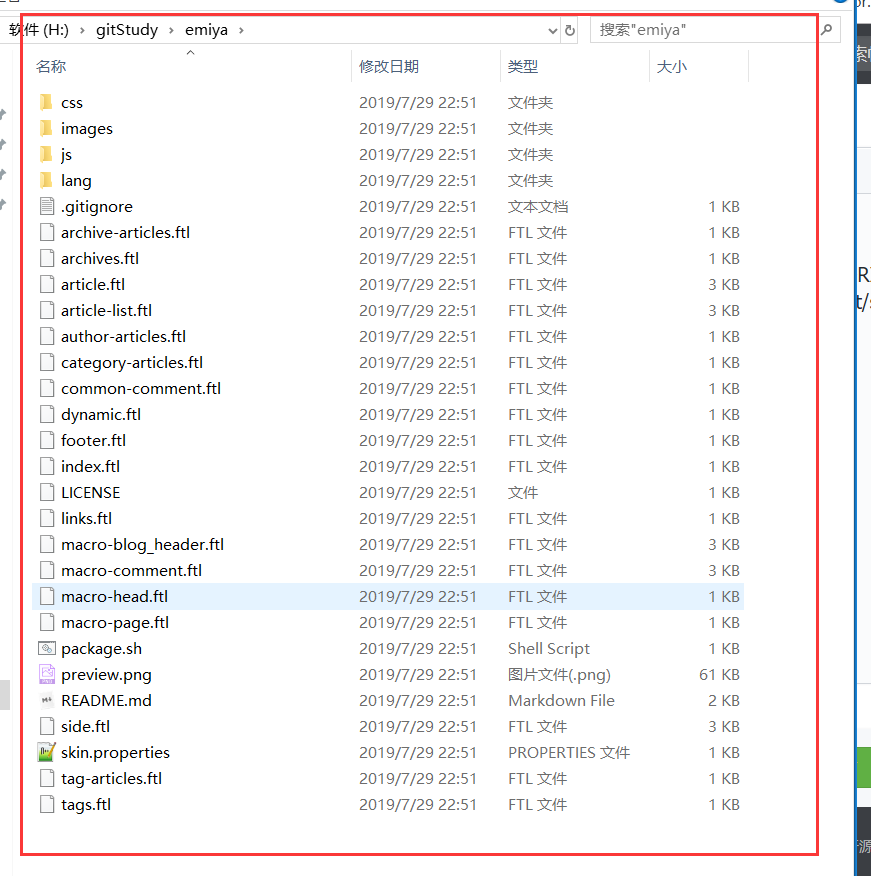The image size is (871, 876).
Task: Click the 图片文件(.png) type cell
Action: (559, 674)
